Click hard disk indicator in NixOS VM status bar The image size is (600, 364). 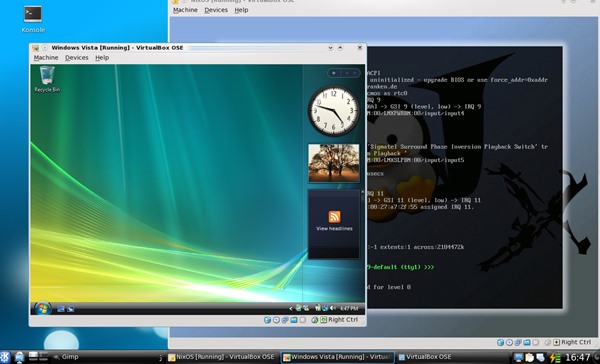501,343
